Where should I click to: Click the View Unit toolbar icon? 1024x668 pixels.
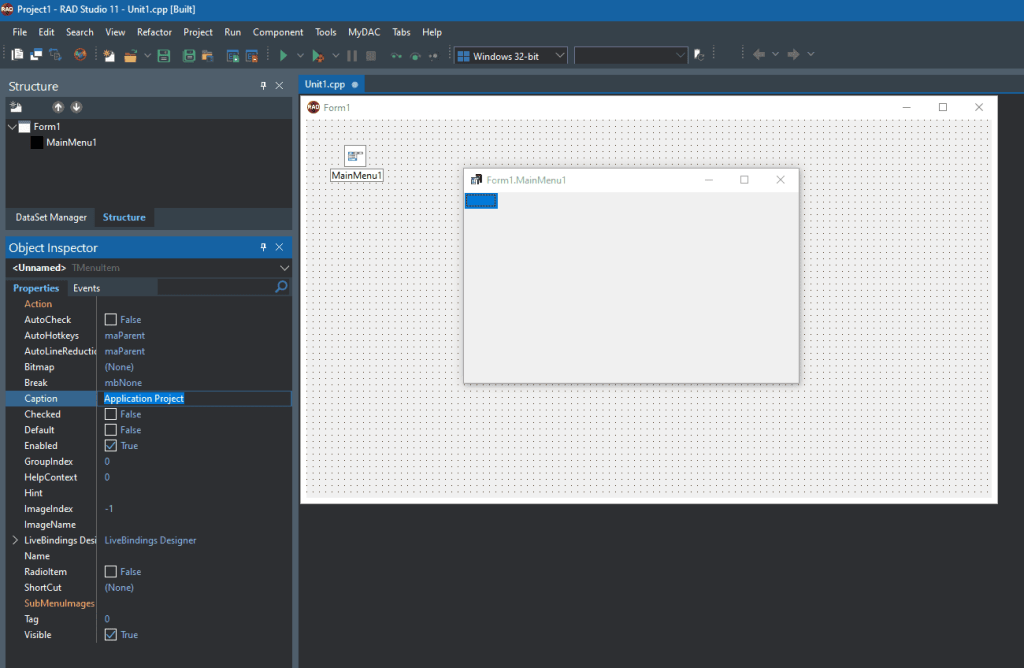click(x=18, y=55)
